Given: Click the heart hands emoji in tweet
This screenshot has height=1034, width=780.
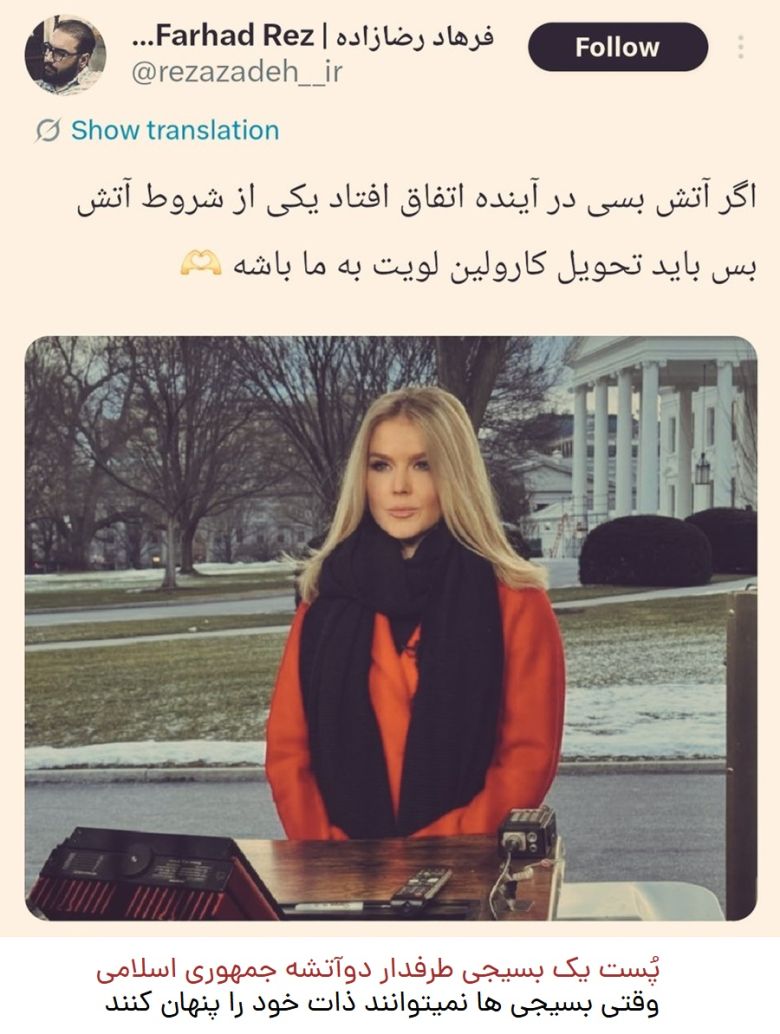Looking at the screenshot, I should tap(201, 264).
